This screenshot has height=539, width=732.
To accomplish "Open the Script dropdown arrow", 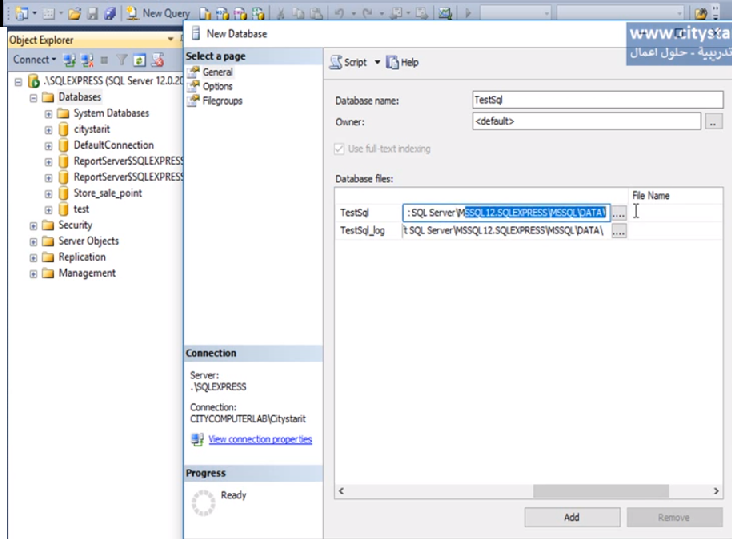I will coord(377,62).
